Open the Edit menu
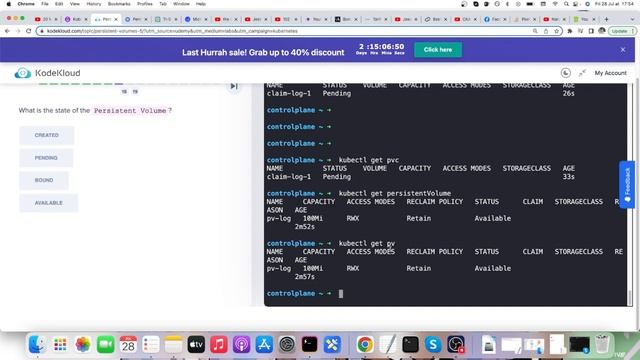Viewport: 640px width, 360px height. pos(59,4)
